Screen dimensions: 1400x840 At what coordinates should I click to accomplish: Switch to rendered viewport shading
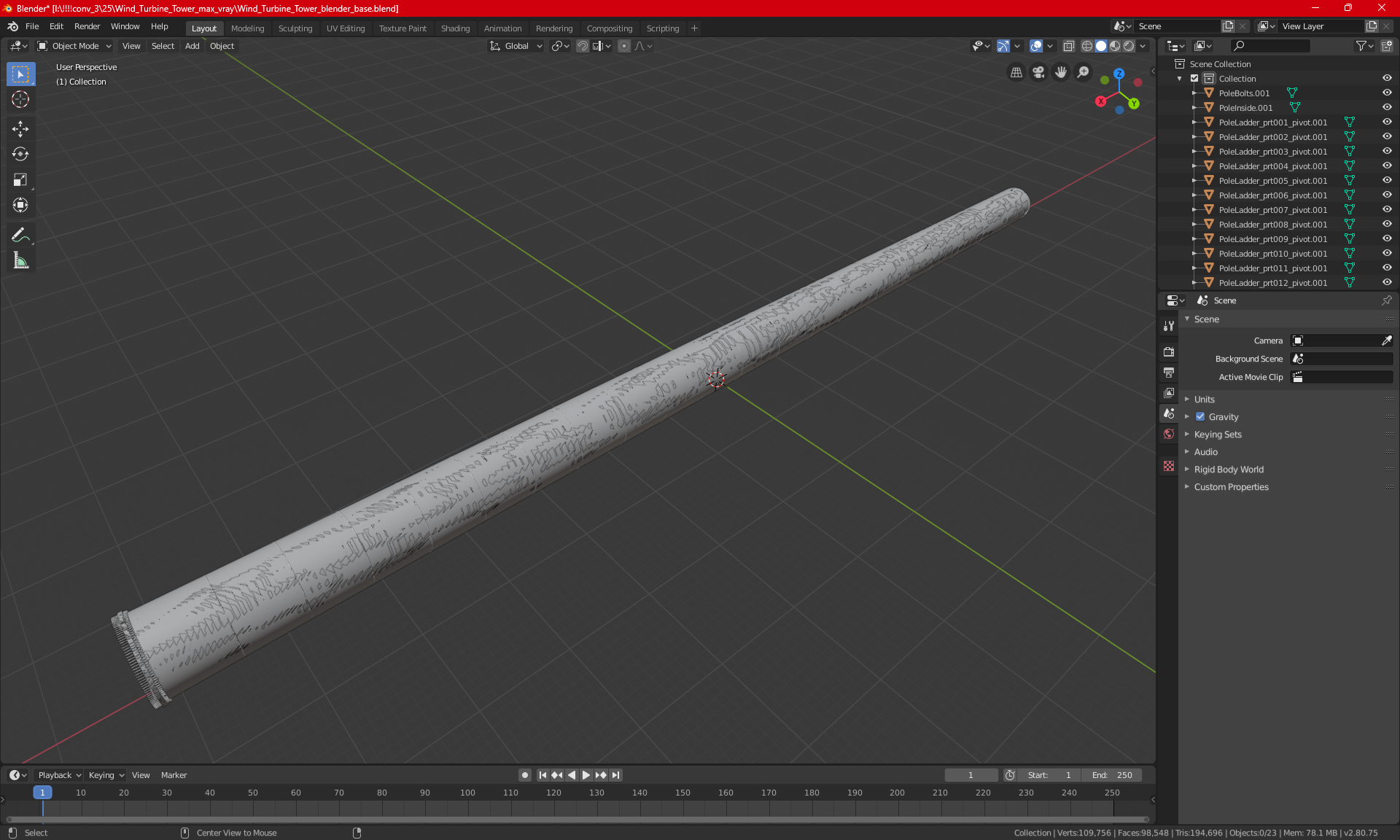pyautogui.click(x=1129, y=46)
